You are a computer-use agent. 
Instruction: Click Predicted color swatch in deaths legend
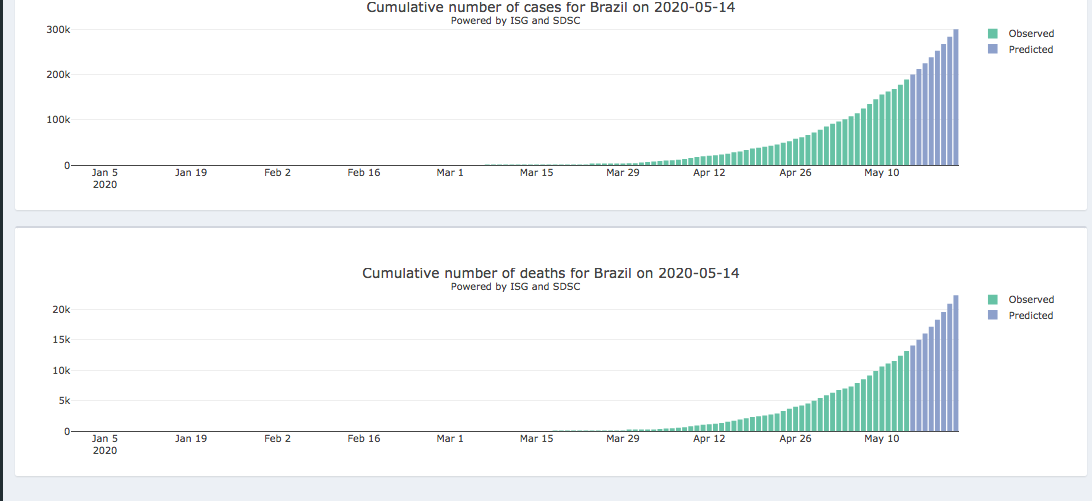click(x=992, y=315)
